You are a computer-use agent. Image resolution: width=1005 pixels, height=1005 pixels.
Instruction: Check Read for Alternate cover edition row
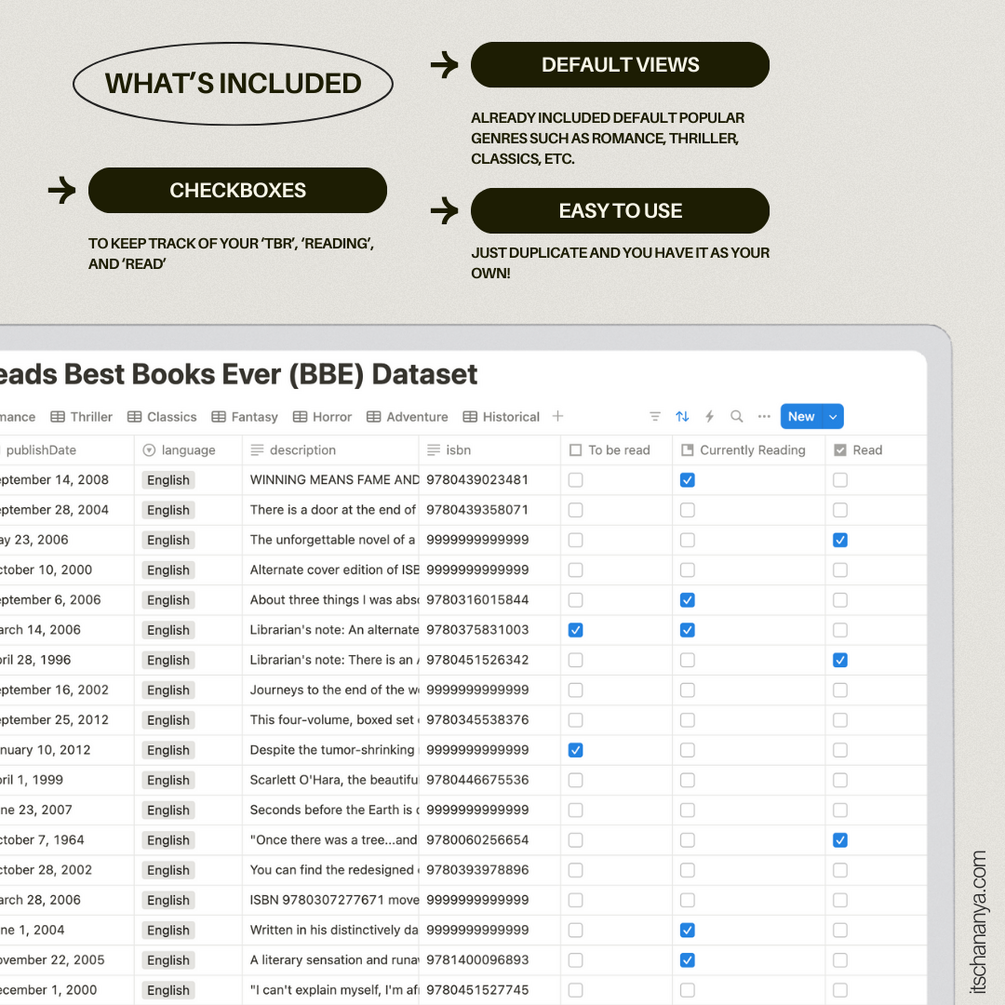pos(840,570)
